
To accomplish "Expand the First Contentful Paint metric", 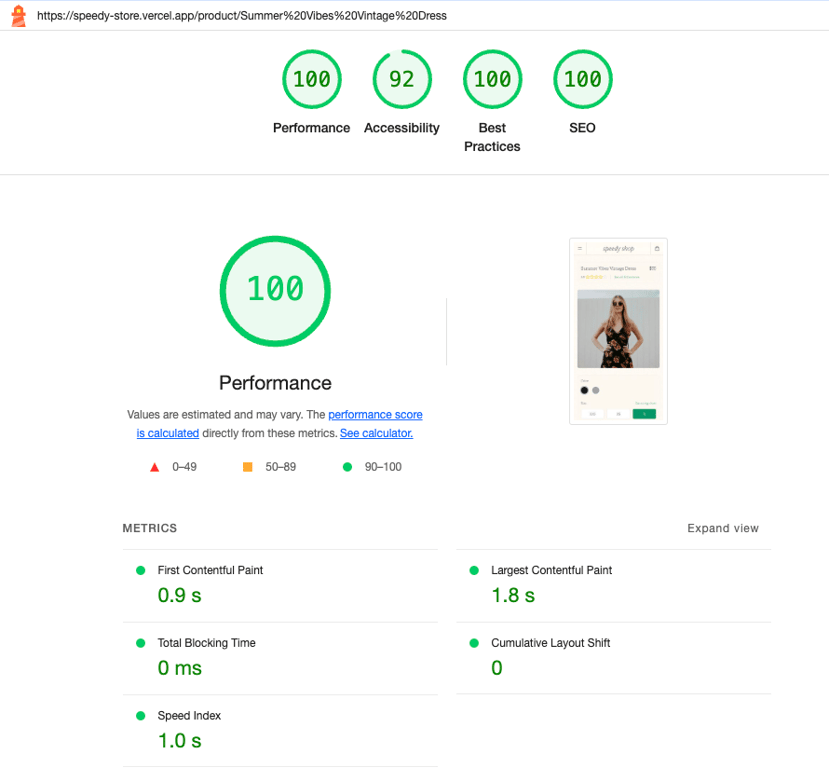I will click(x=280, y=586).
